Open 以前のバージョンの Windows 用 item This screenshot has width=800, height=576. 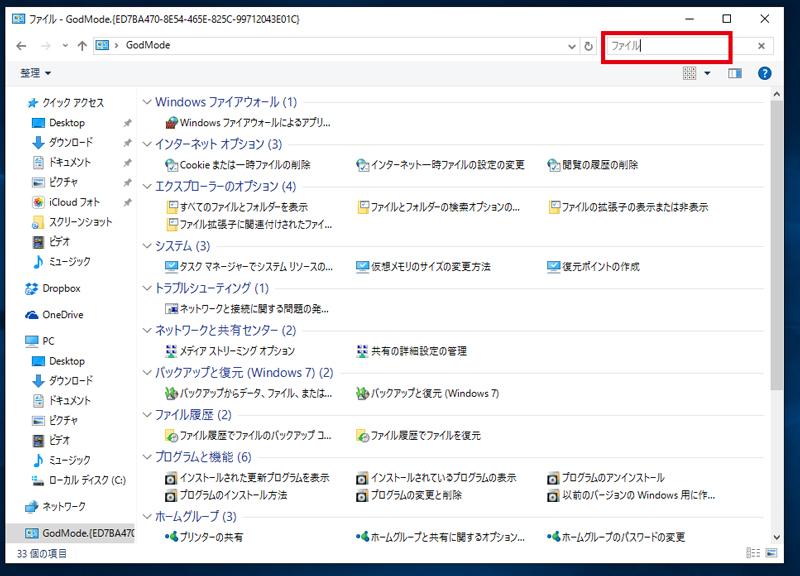coord(631,495)
